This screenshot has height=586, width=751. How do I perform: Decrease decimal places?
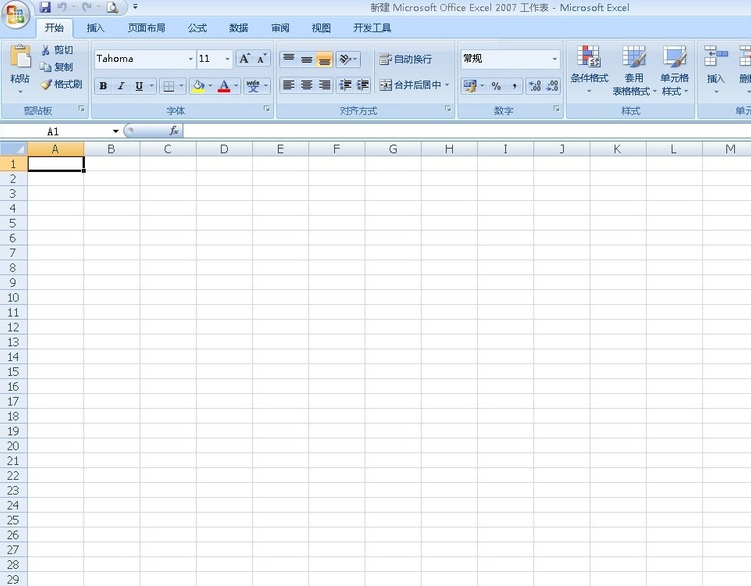(x=552, y=86)
